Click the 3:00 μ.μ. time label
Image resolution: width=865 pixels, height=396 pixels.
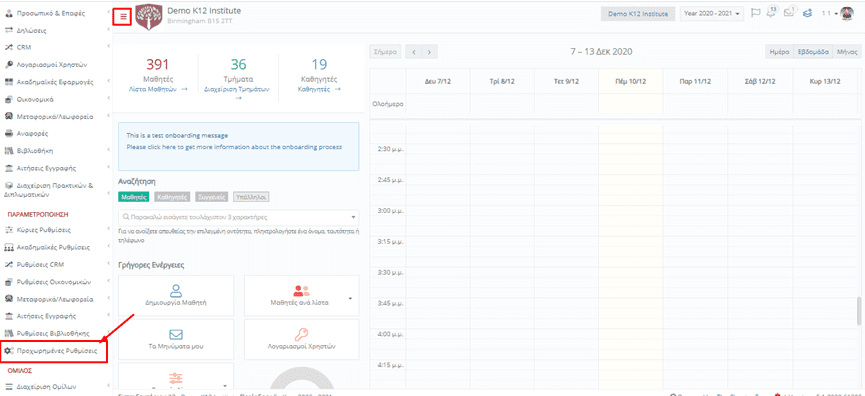(x=390, y=211)
